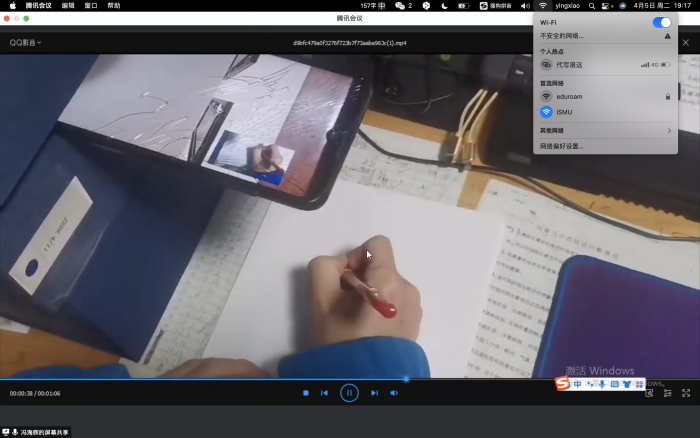The width and height of the screenshot is (700, 438).
Task: Skip to the next video
Action: (x=374, y=393)
